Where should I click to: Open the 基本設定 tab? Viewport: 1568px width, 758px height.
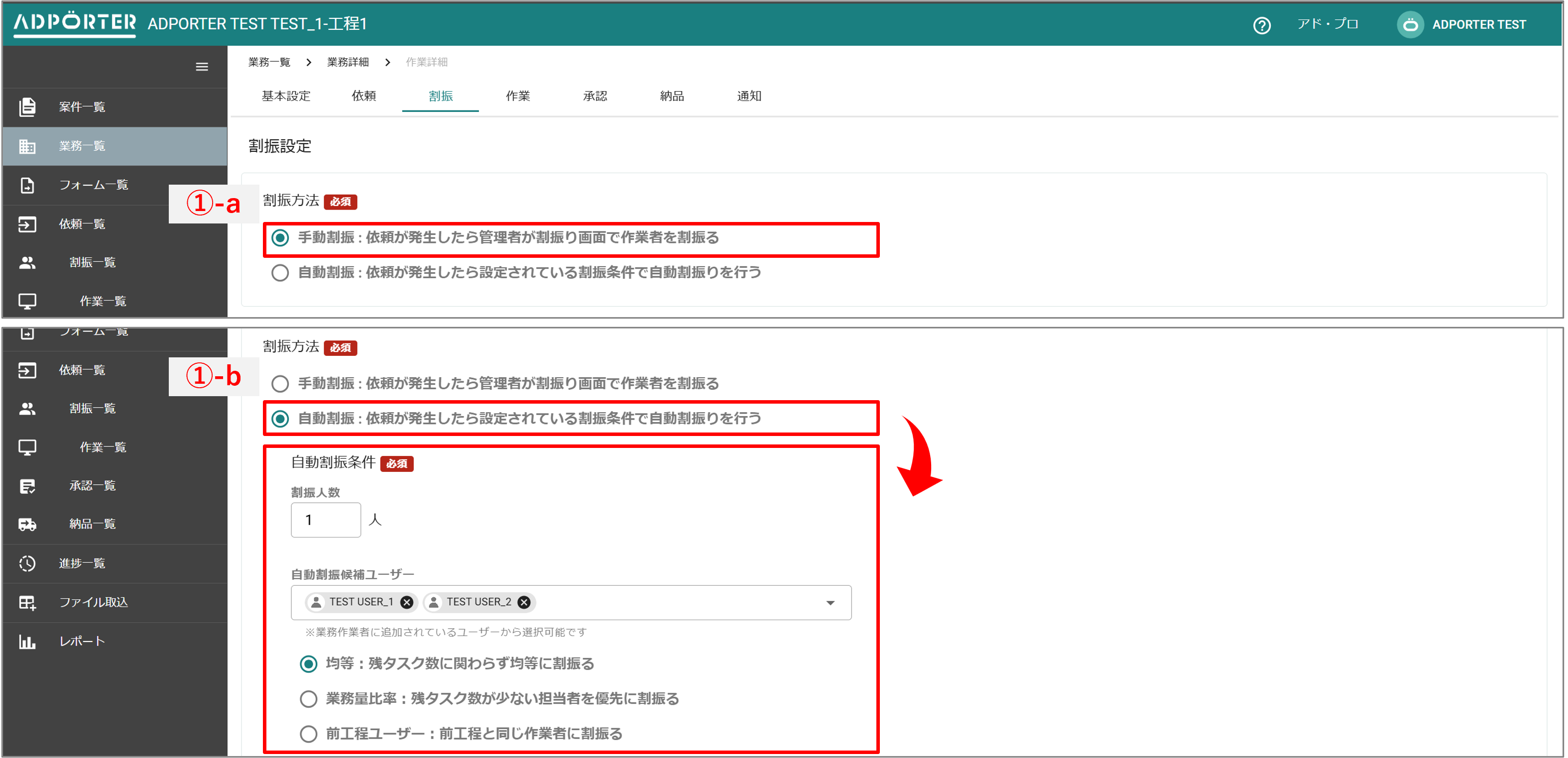click(286, 96)
